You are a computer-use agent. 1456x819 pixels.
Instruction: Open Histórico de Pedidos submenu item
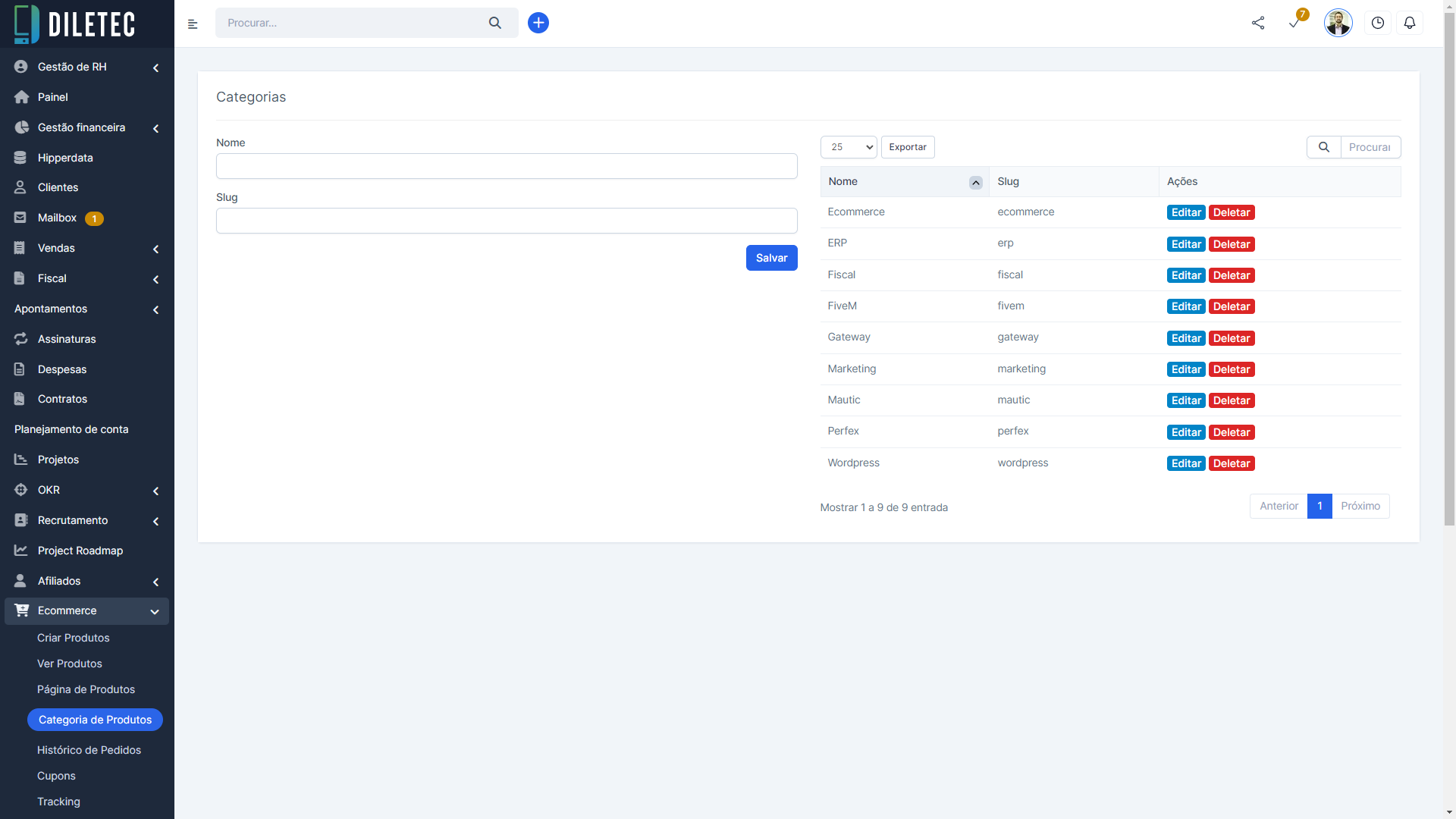(x=89, y=750)
